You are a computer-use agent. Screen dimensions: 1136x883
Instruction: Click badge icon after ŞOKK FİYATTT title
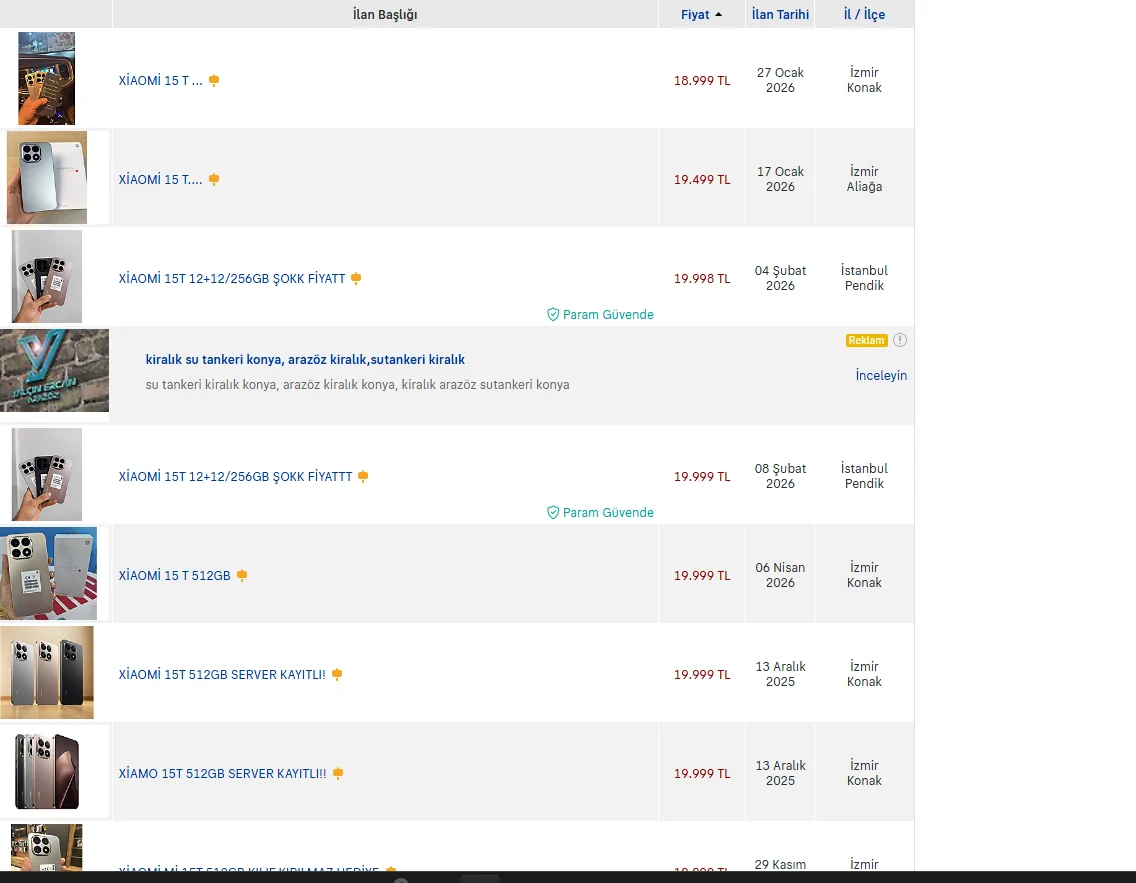tap(363, 476)
